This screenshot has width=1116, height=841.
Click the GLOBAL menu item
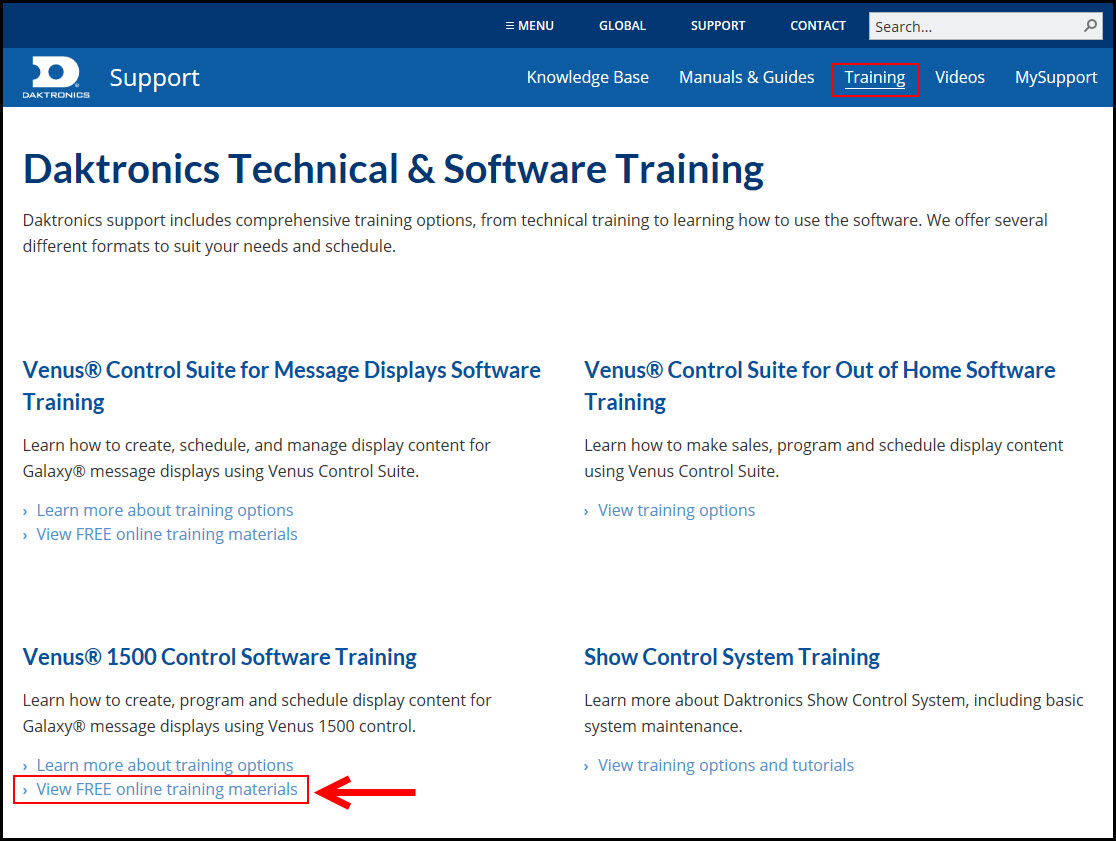pyautogui.click(x=622, y=26)
